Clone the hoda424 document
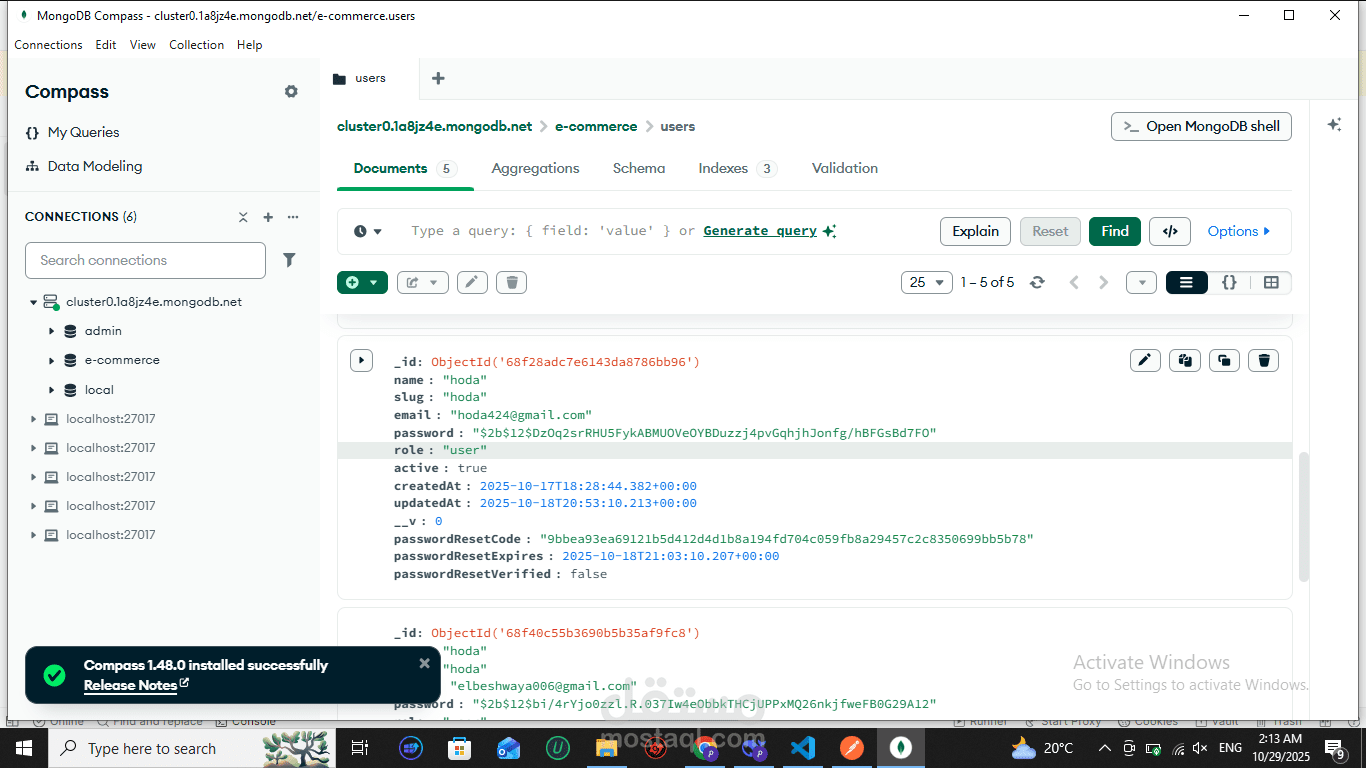This screenshot has height=768, width=1366. pyautogui.click(x=1224, y=360)
